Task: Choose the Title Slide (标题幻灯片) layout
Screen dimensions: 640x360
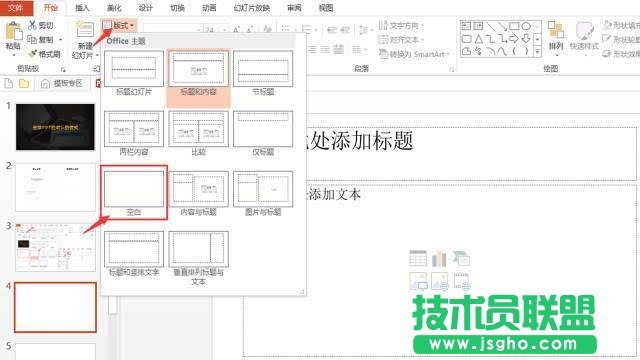Action: (x=134, y=74)
